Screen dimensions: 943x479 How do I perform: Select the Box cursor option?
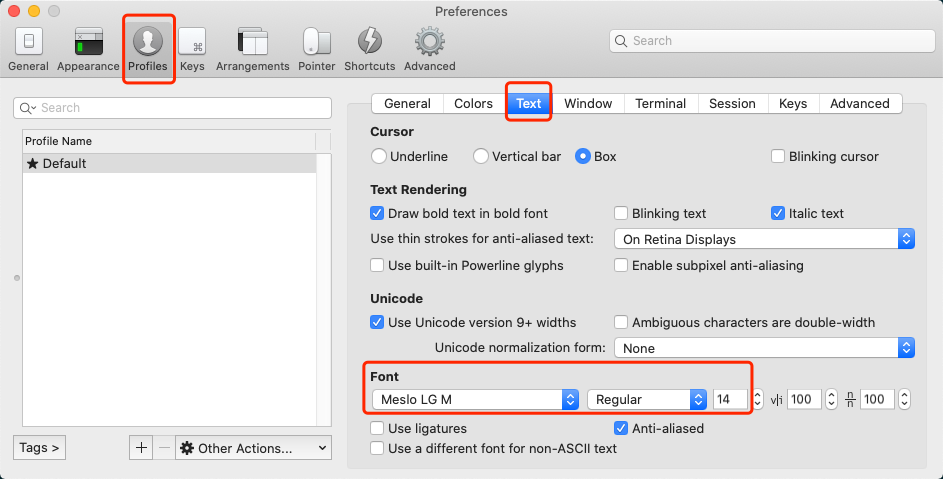[x=582, y=156]
